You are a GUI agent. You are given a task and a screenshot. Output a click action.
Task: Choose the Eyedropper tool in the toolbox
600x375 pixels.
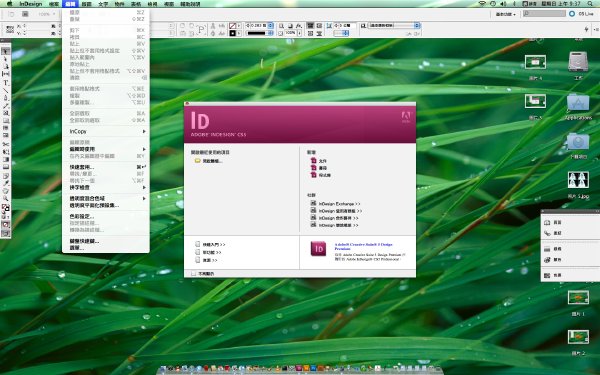[x=6, y=183]
